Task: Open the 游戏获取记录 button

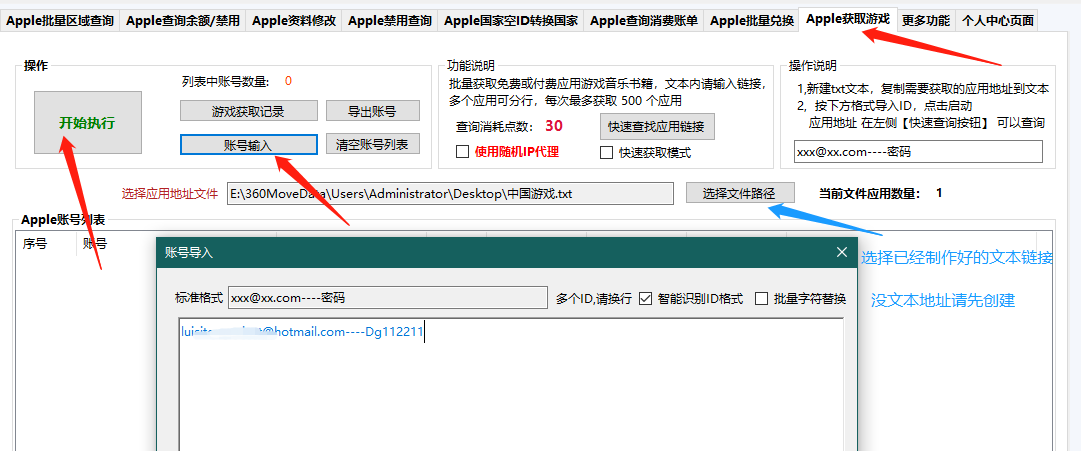Action: pyautogui.click(x=248, y=111)
